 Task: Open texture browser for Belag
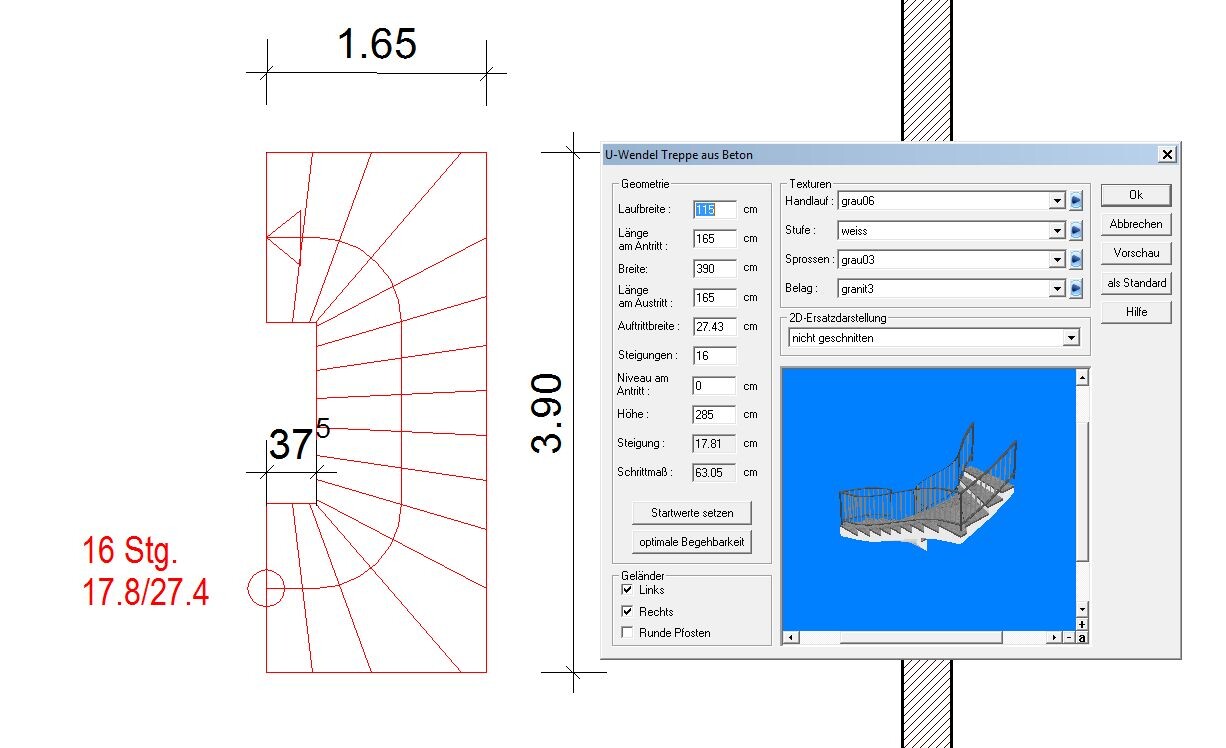click(x=1076, y=289)
